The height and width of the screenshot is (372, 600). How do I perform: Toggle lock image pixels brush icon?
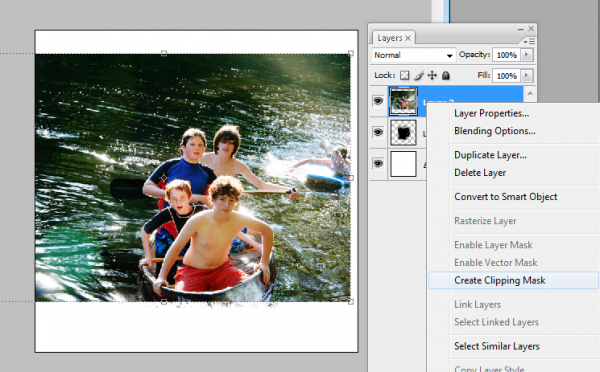(x=419, y=75)
